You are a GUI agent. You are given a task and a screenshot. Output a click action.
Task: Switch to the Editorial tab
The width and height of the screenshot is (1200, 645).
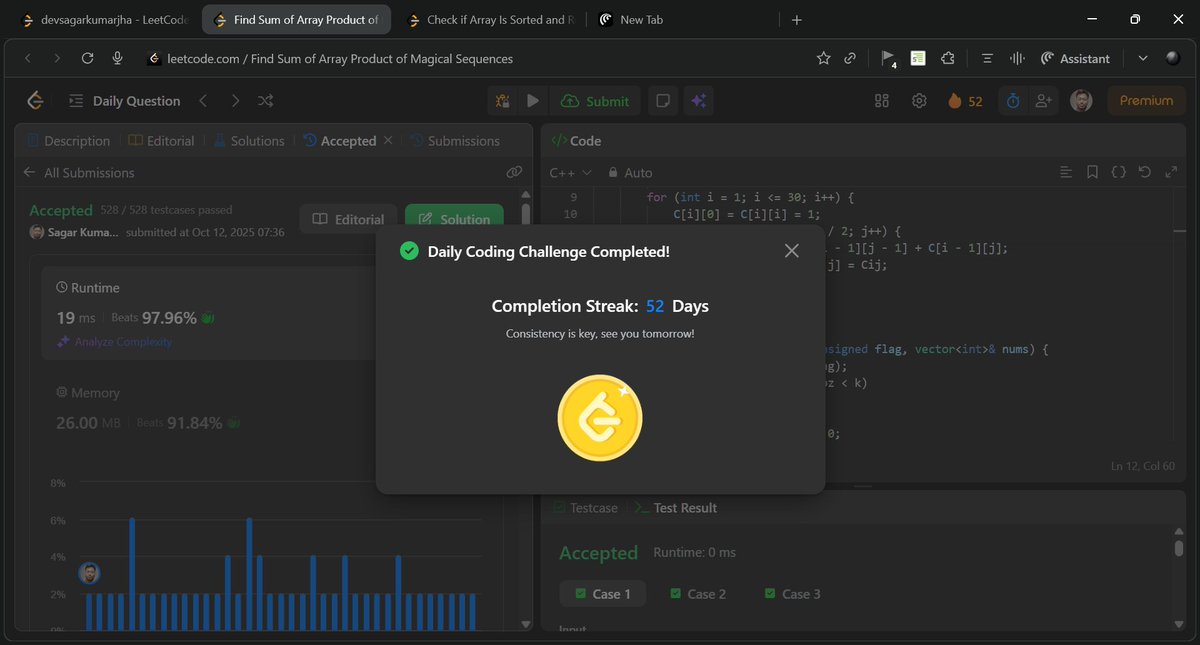point(161,141)
